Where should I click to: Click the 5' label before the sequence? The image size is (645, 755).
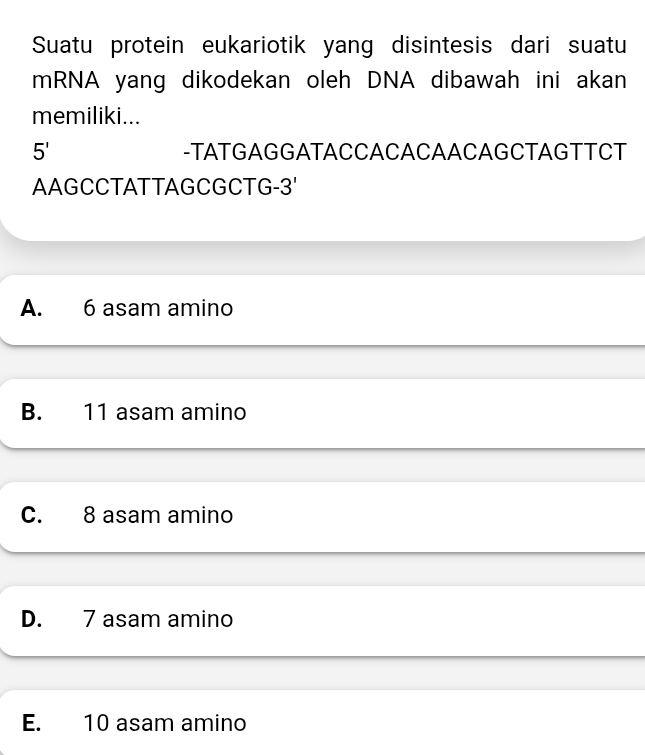41,153
